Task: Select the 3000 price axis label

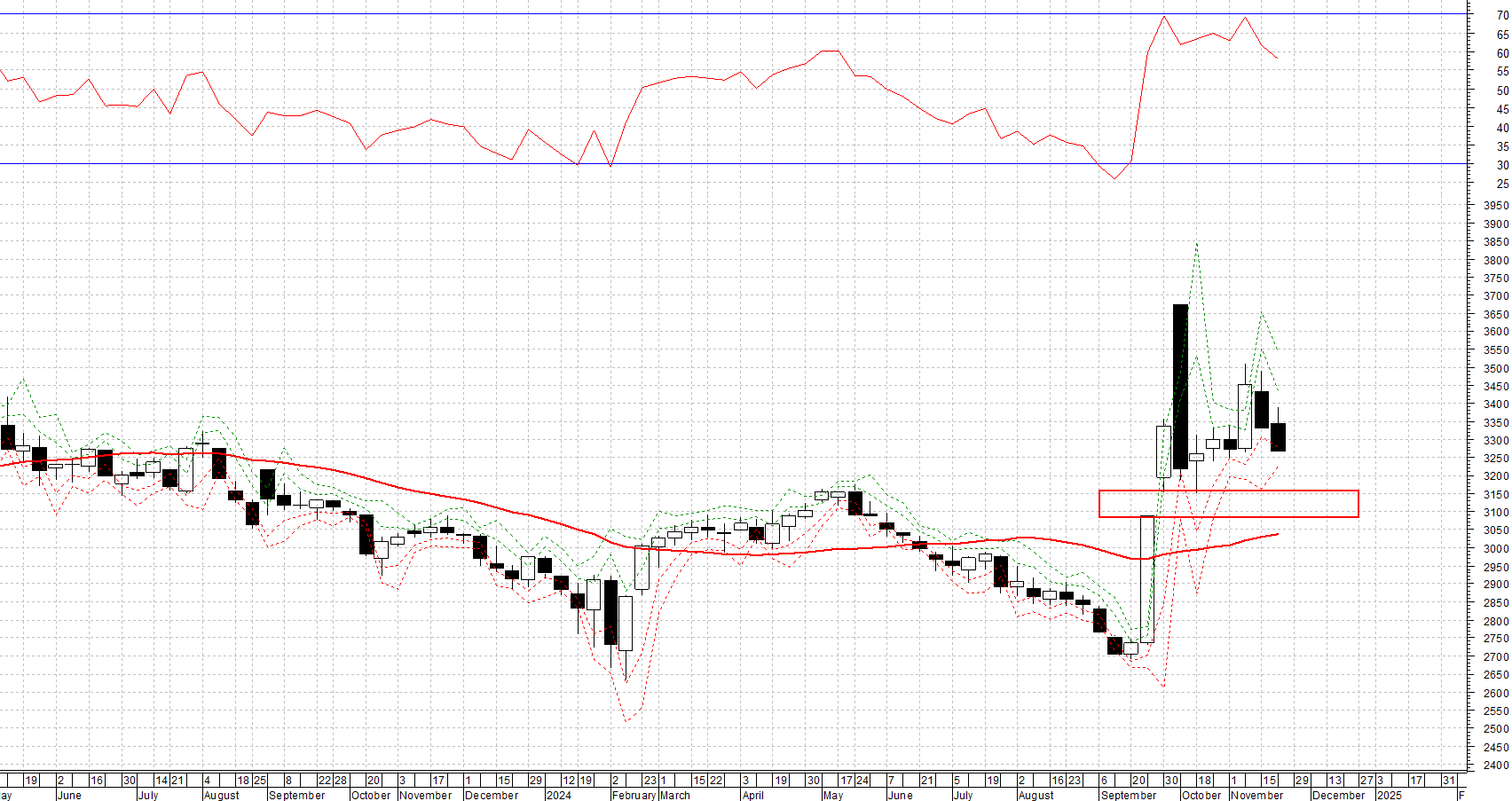Action: click(x=1495, y=549)
